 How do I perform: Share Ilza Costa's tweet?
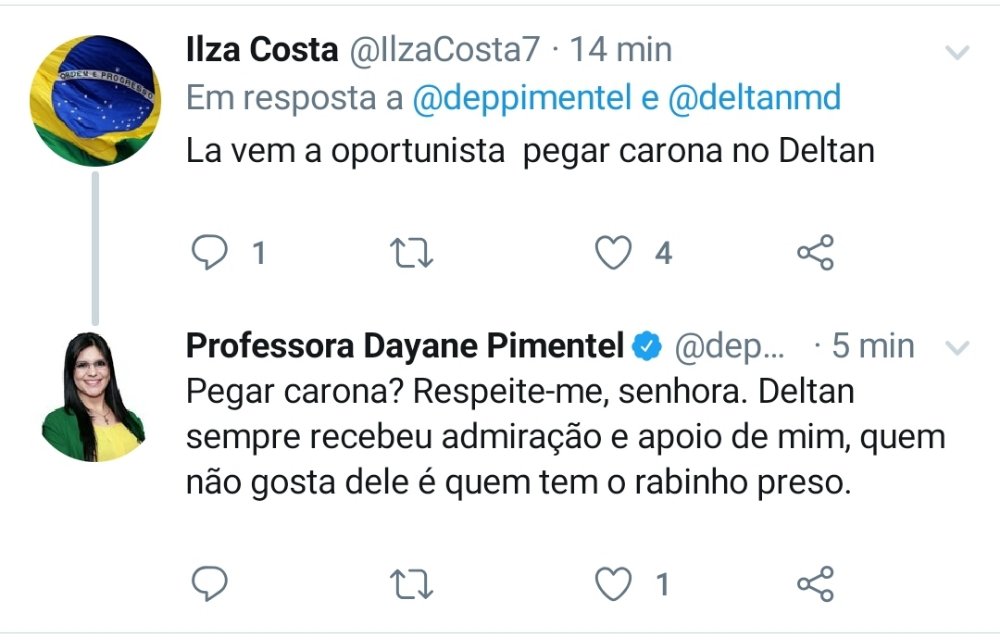815,254
